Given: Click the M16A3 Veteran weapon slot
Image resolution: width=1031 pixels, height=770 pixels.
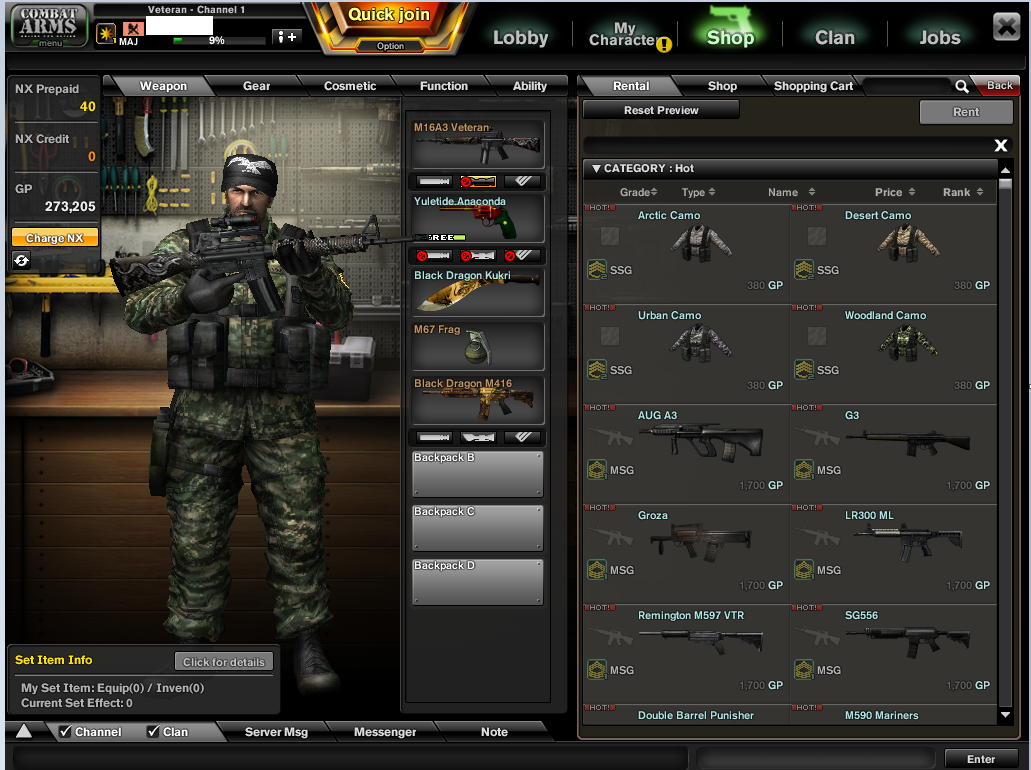Looking at the screenshot, I should point(478,144).
